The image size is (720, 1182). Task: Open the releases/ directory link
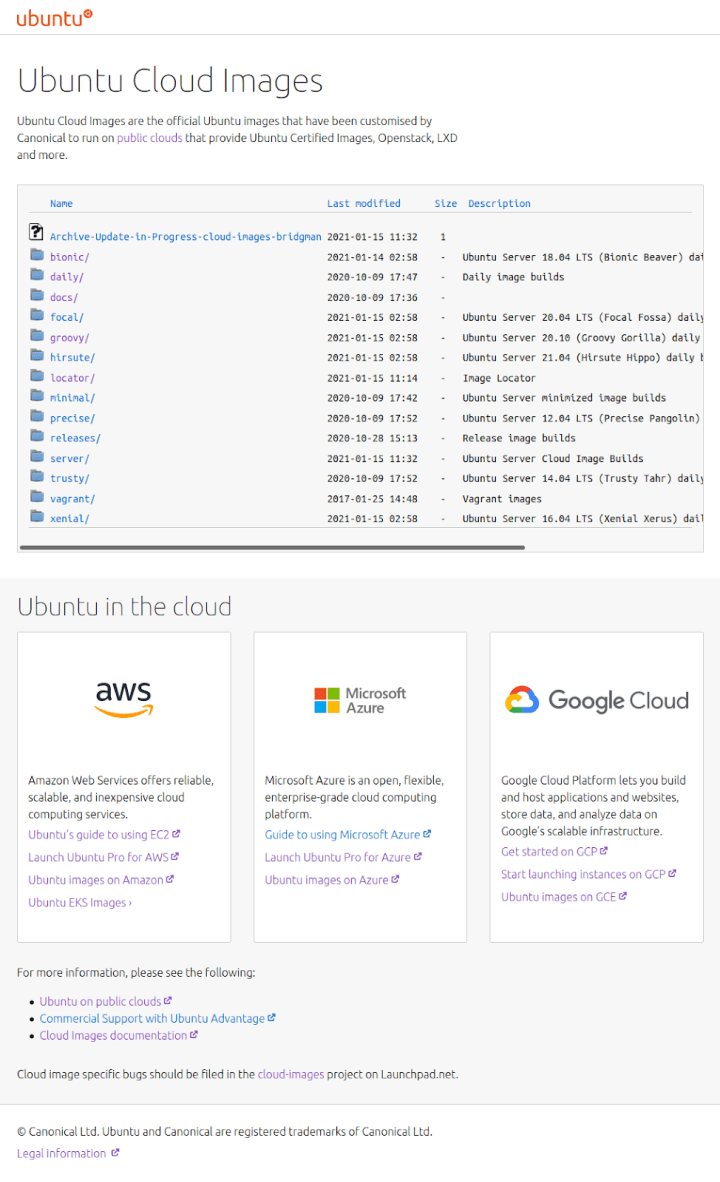75,439
